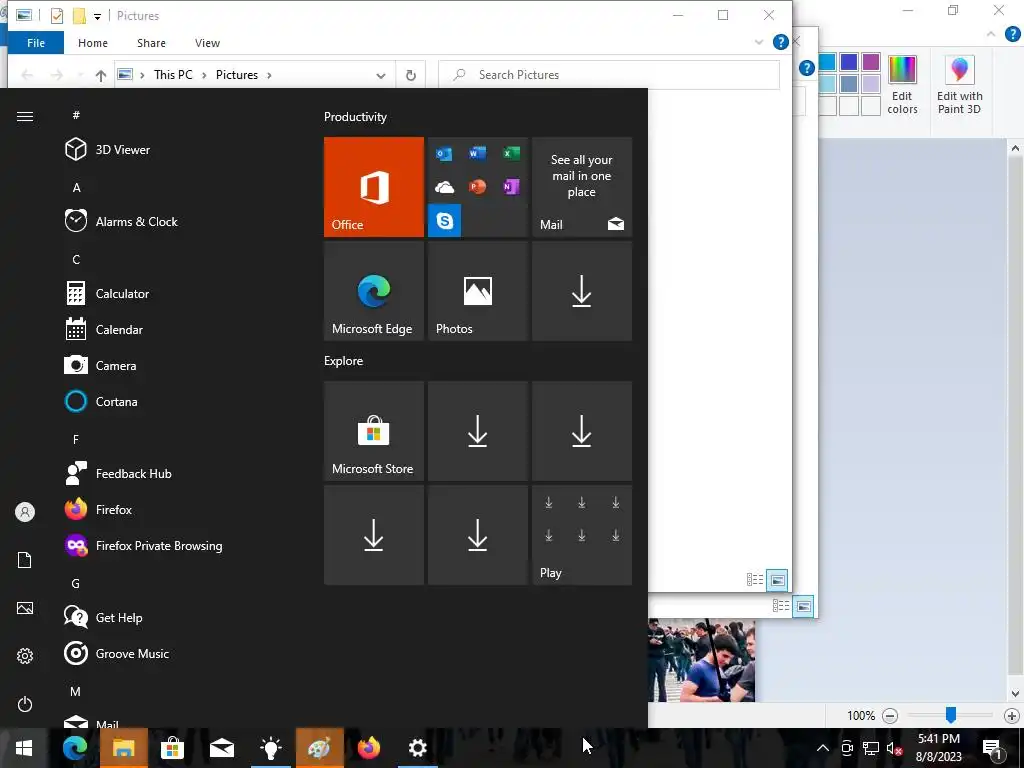The image size is (1024, 768).
Task: Open Tips lightbulb in taskbar
Action: pyautogui.click(x=270, y=748)
